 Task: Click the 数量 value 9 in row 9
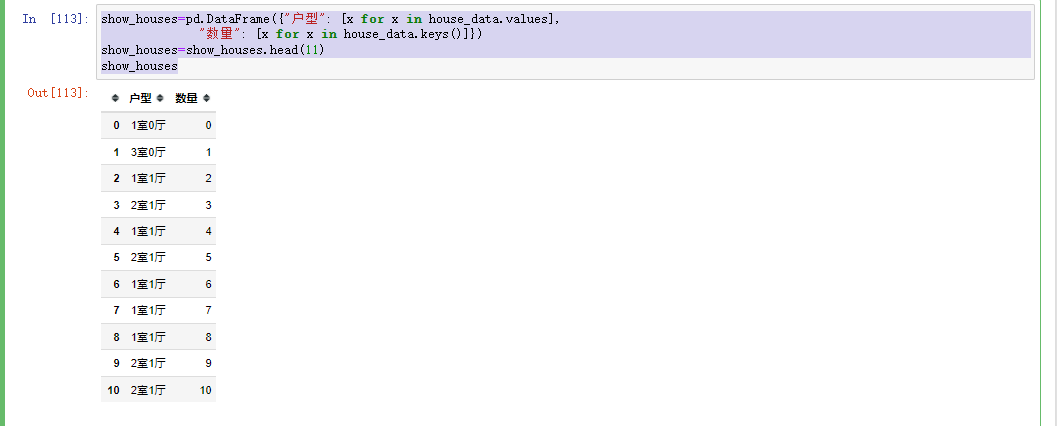pyautogui.click(x=208, y=363)
